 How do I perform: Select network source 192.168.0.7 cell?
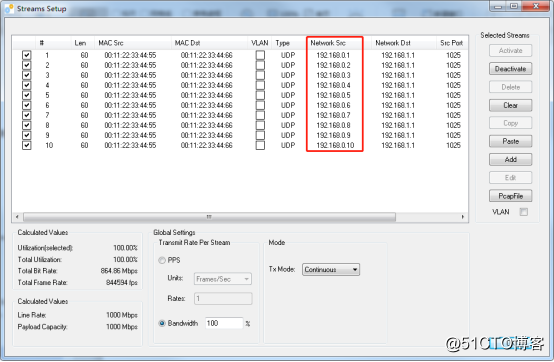click(333, 115)
